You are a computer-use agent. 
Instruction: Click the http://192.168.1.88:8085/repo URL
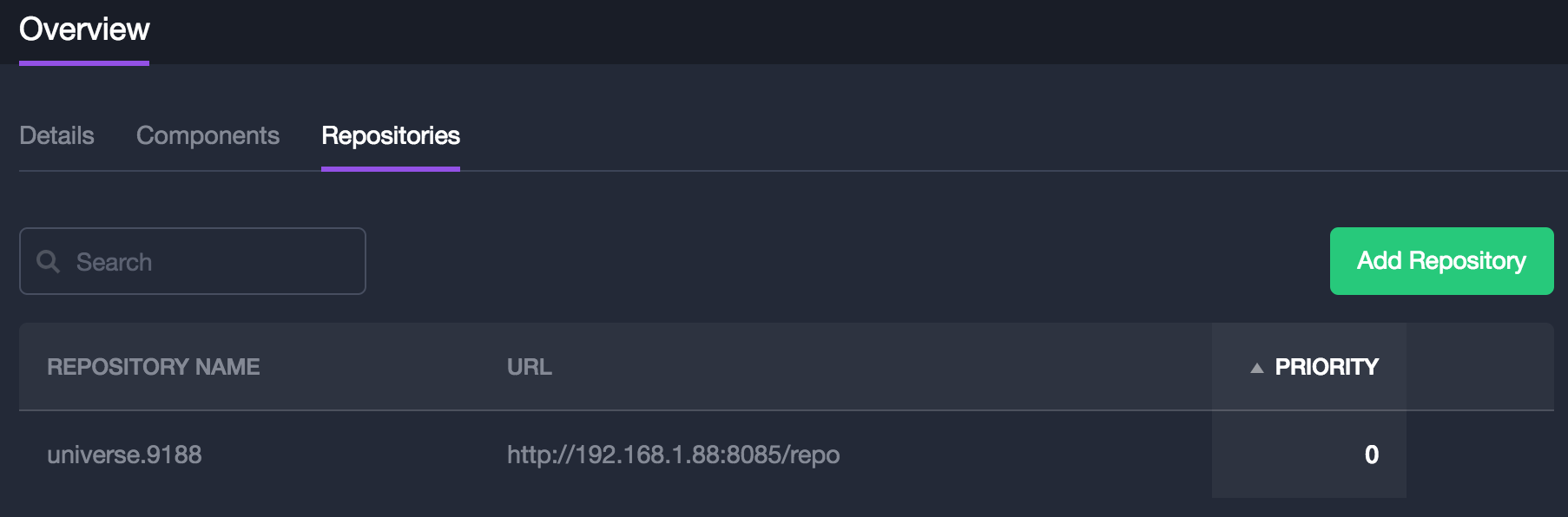[x=673, y=455]
